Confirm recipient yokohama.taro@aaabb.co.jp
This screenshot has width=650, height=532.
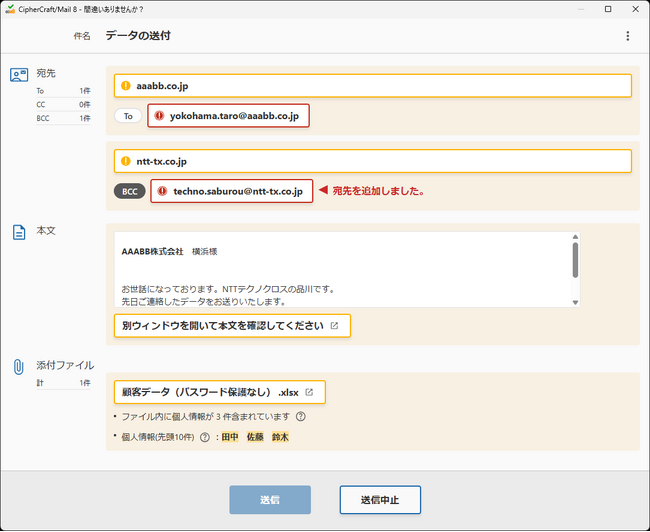tap(229, 116)
